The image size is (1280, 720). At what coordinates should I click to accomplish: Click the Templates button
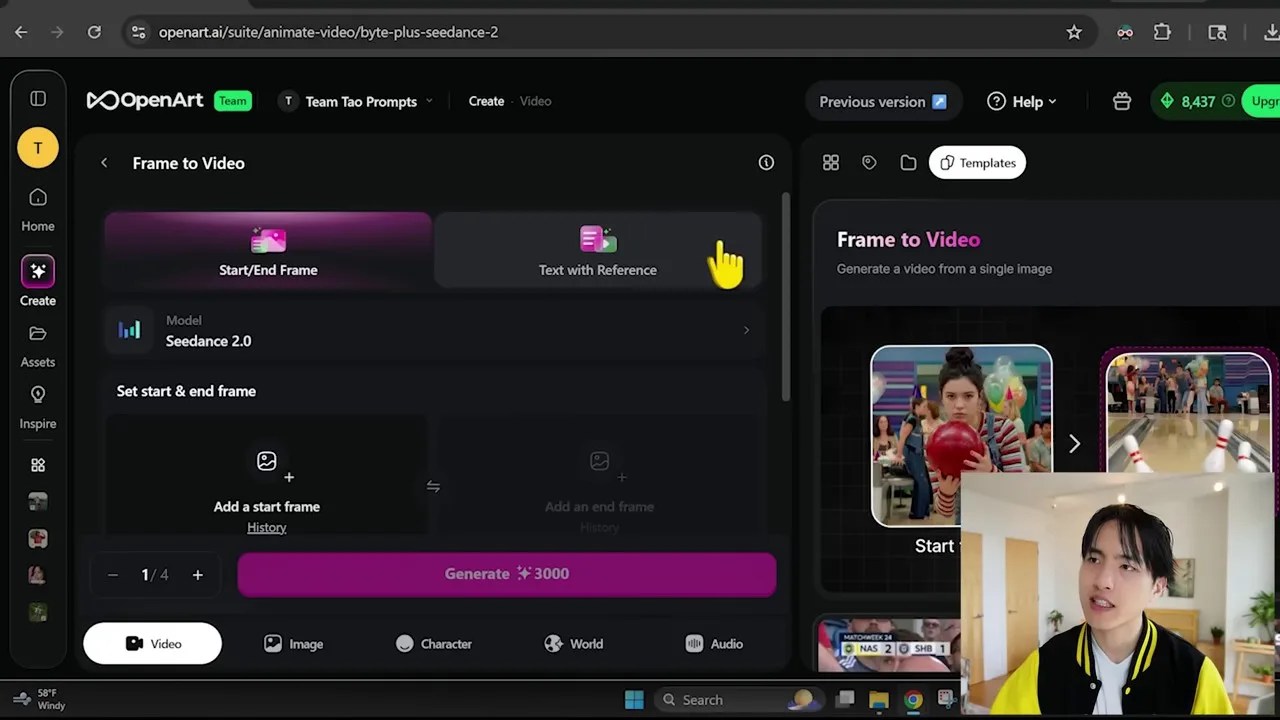(977, 162)
